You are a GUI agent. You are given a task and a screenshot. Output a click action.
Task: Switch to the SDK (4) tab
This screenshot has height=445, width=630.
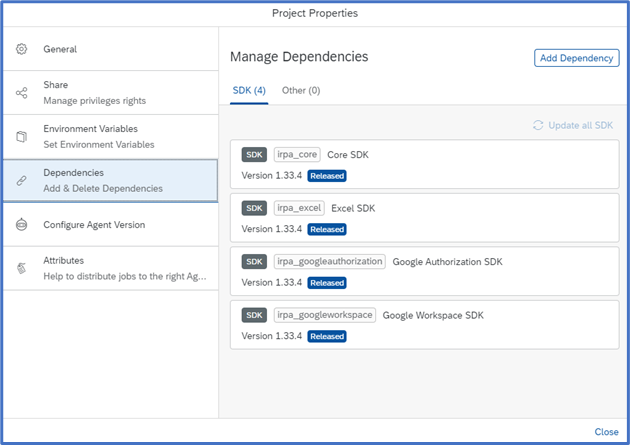[x=249, y=90]
